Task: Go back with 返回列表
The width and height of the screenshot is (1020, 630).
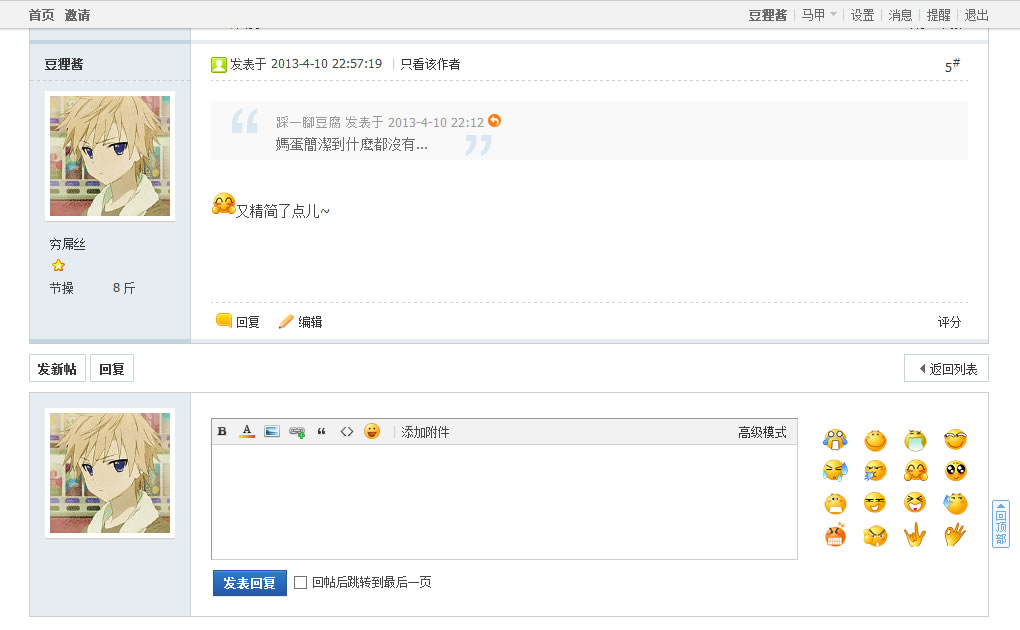Action: (946, 369)
